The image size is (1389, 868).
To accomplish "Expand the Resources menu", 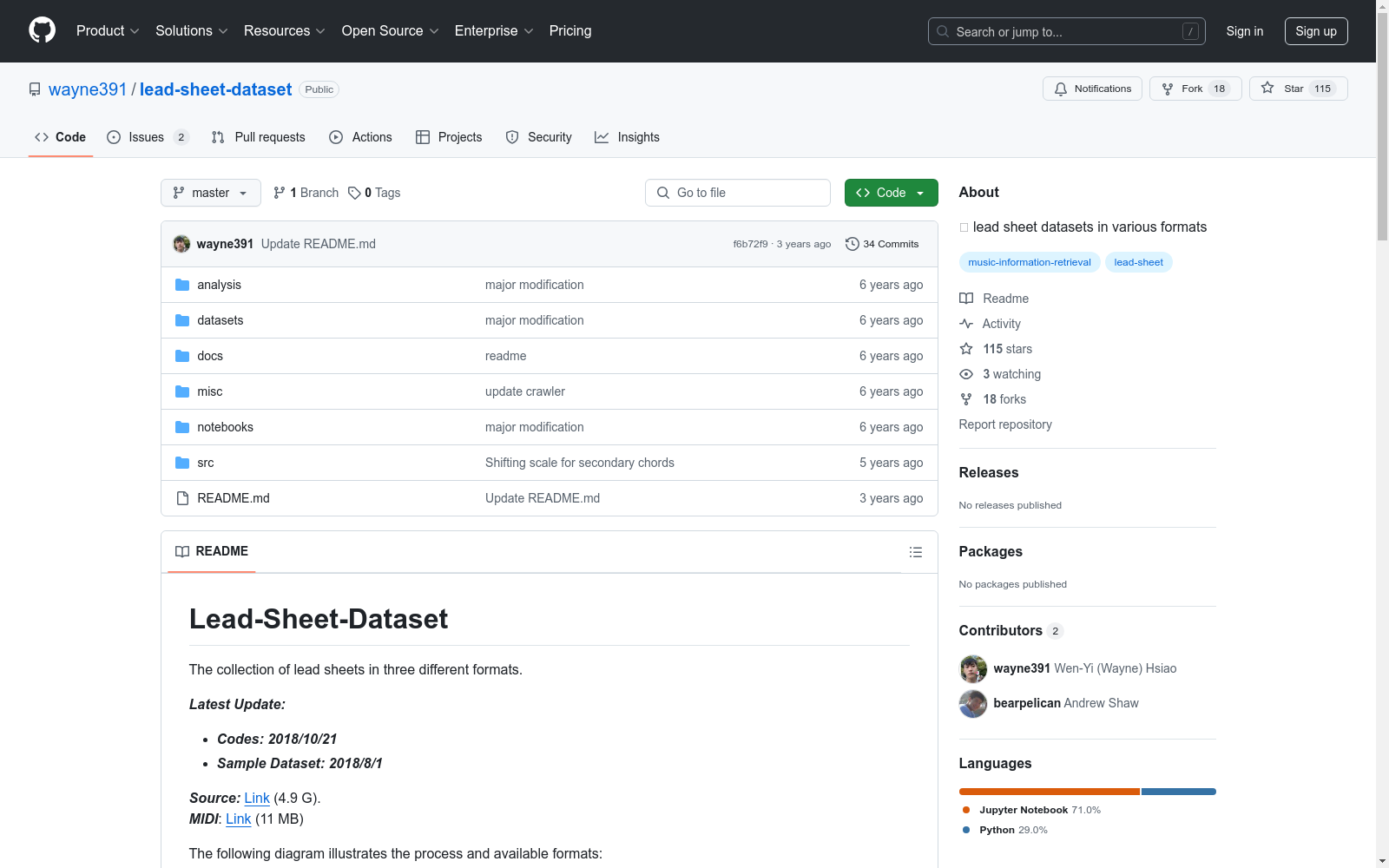I will (285, 31).
